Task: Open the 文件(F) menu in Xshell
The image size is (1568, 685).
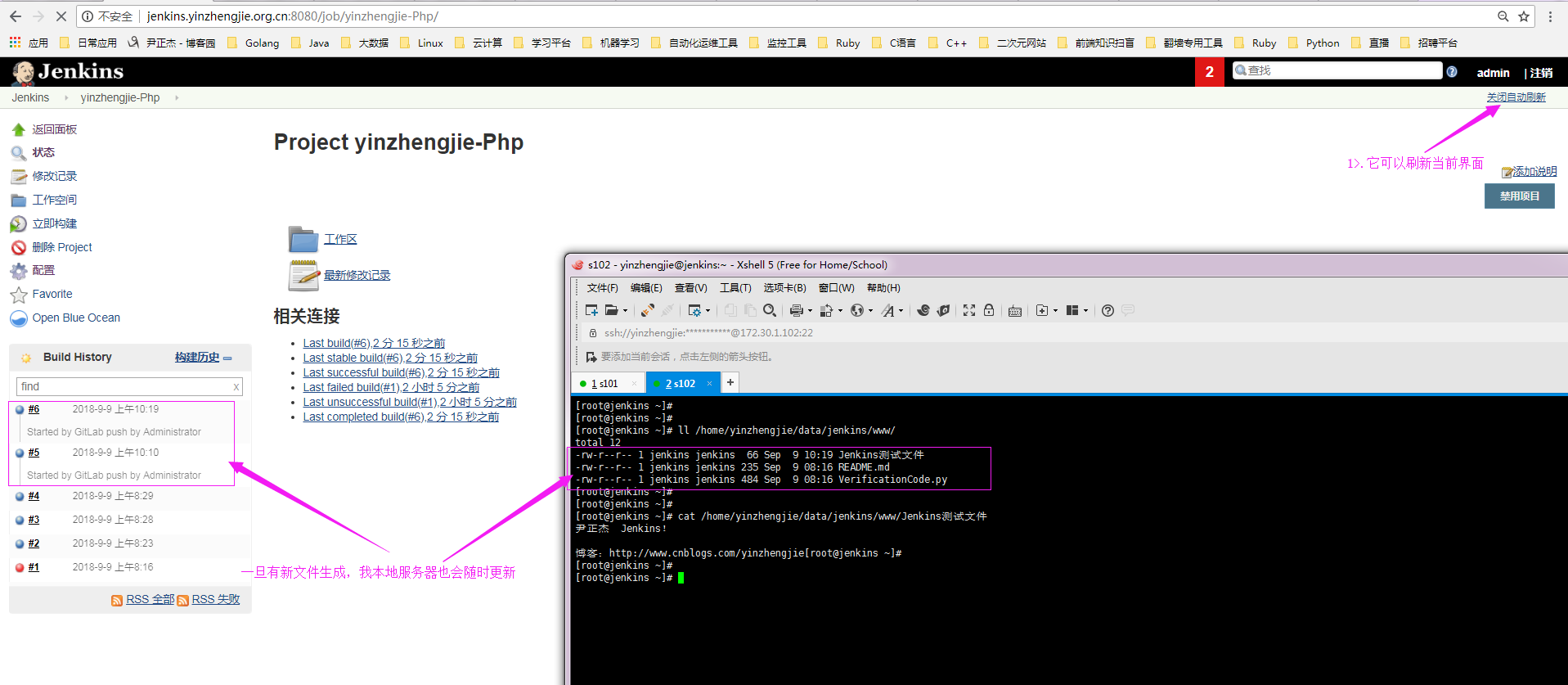Action: [x=602, y=288]
